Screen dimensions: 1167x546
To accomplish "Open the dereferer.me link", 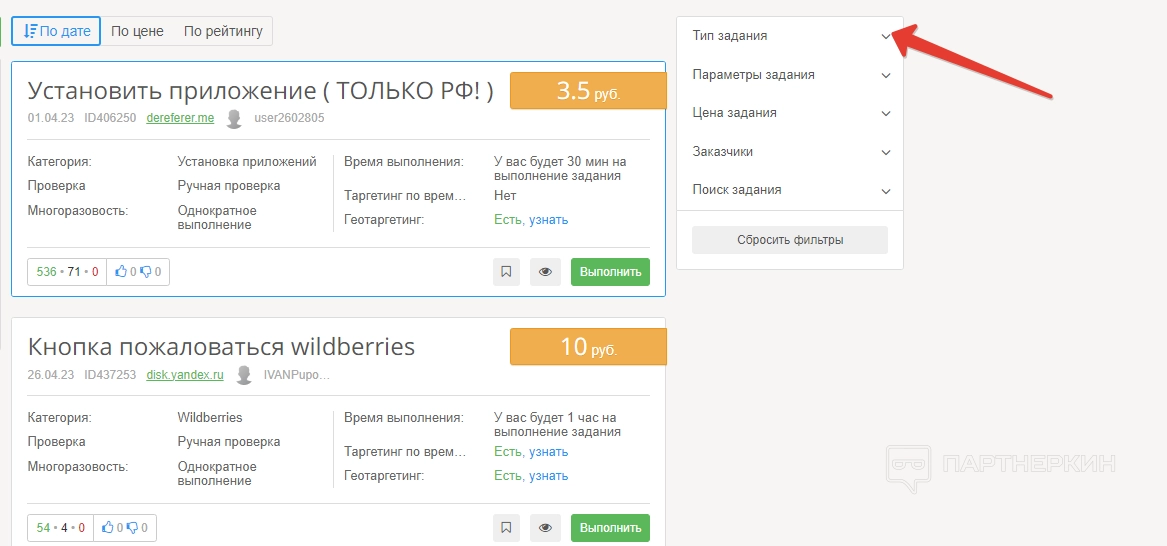I will 180,118.
